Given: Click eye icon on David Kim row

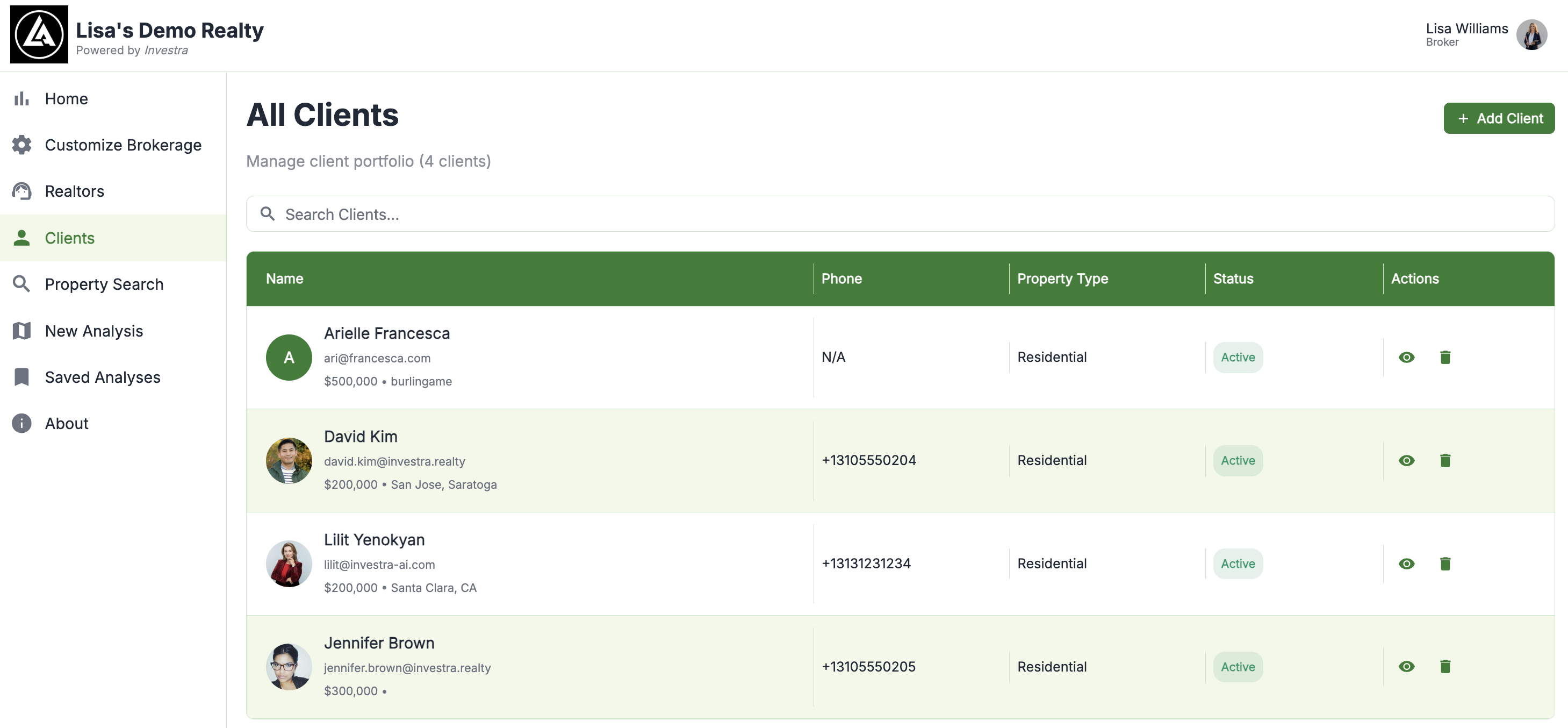Looking at the screenshot, I should [1406, 461].
